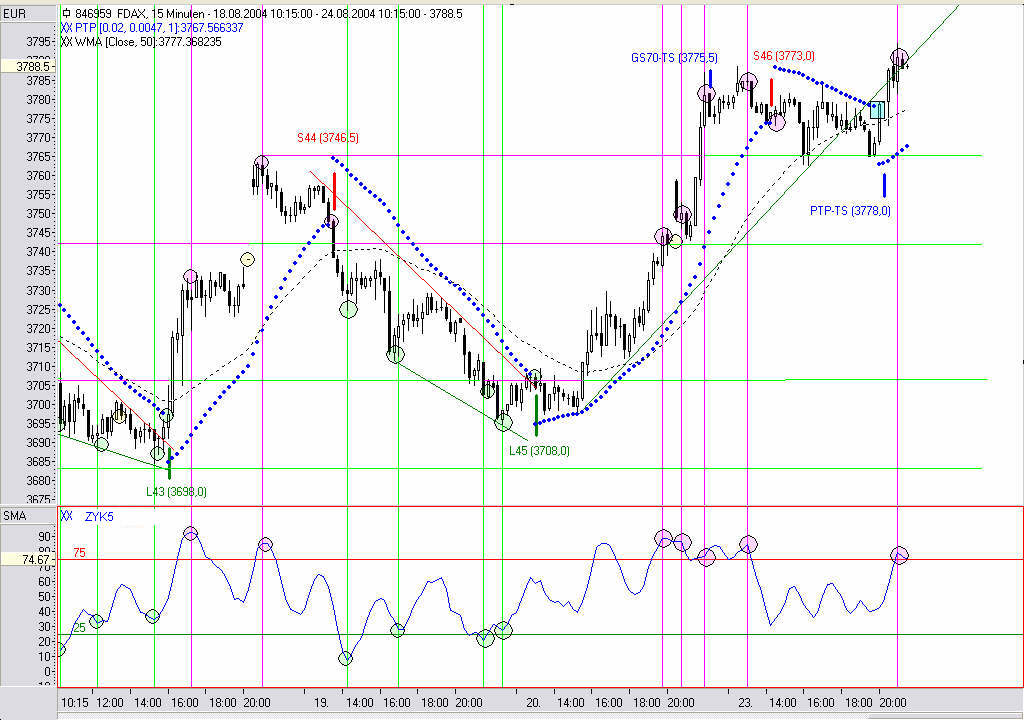Click the 74.67 oscillator value marker

[x=28, y=560]
